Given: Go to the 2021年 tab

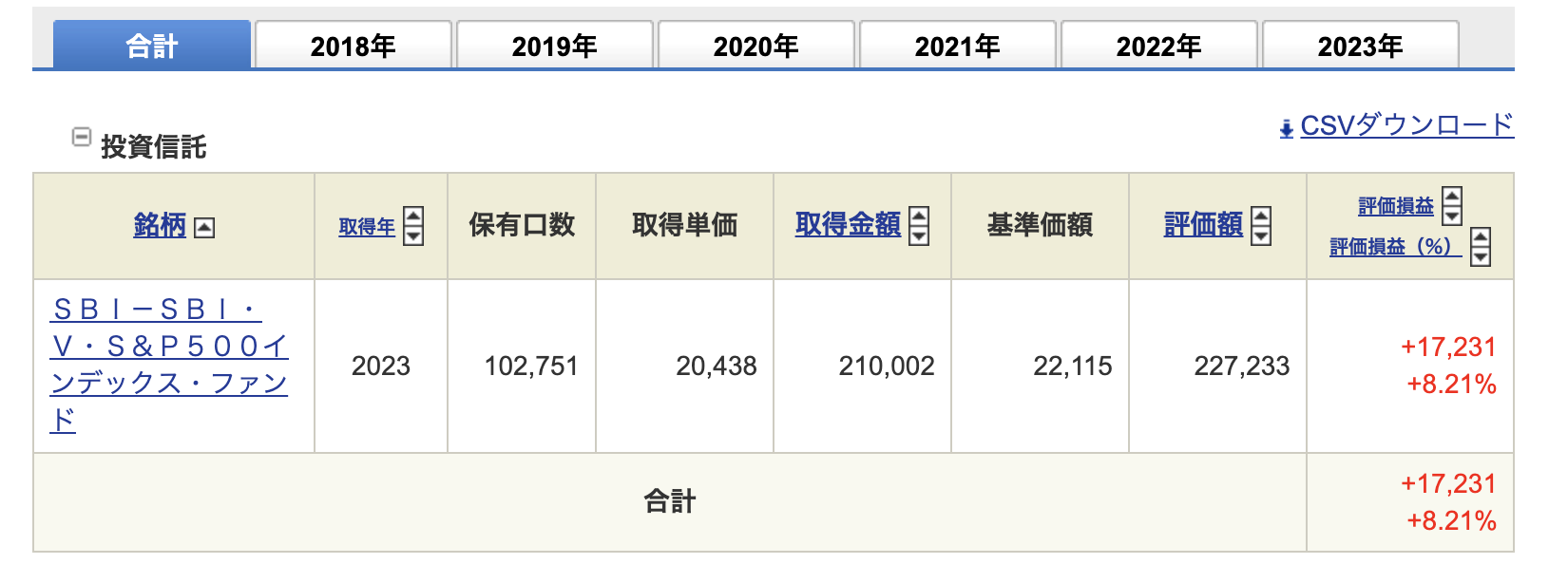Looking at the screenshot, I should click(957, 46).
